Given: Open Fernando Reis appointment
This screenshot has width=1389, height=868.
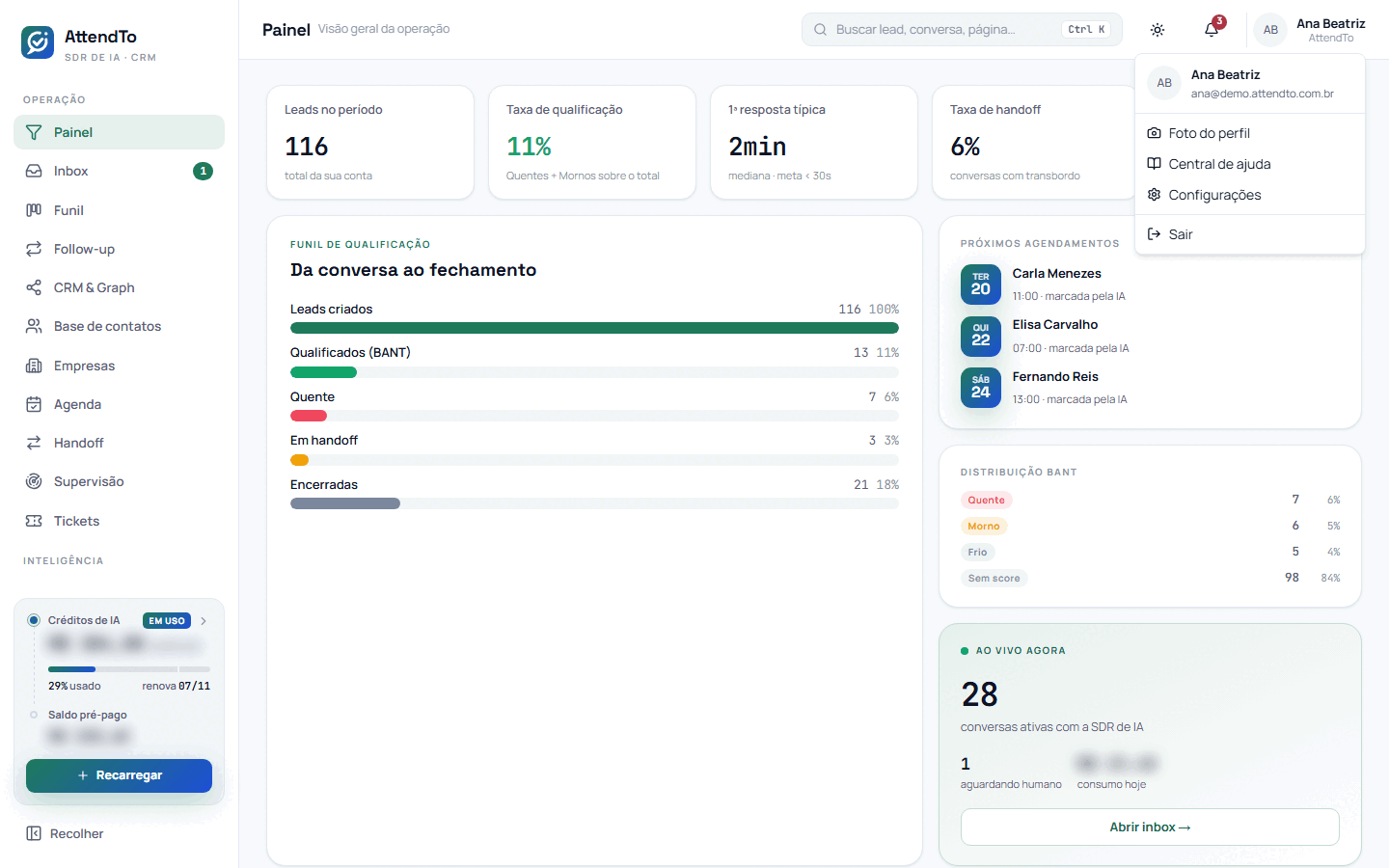Looking at the screenshot, I should [1150, 388].
